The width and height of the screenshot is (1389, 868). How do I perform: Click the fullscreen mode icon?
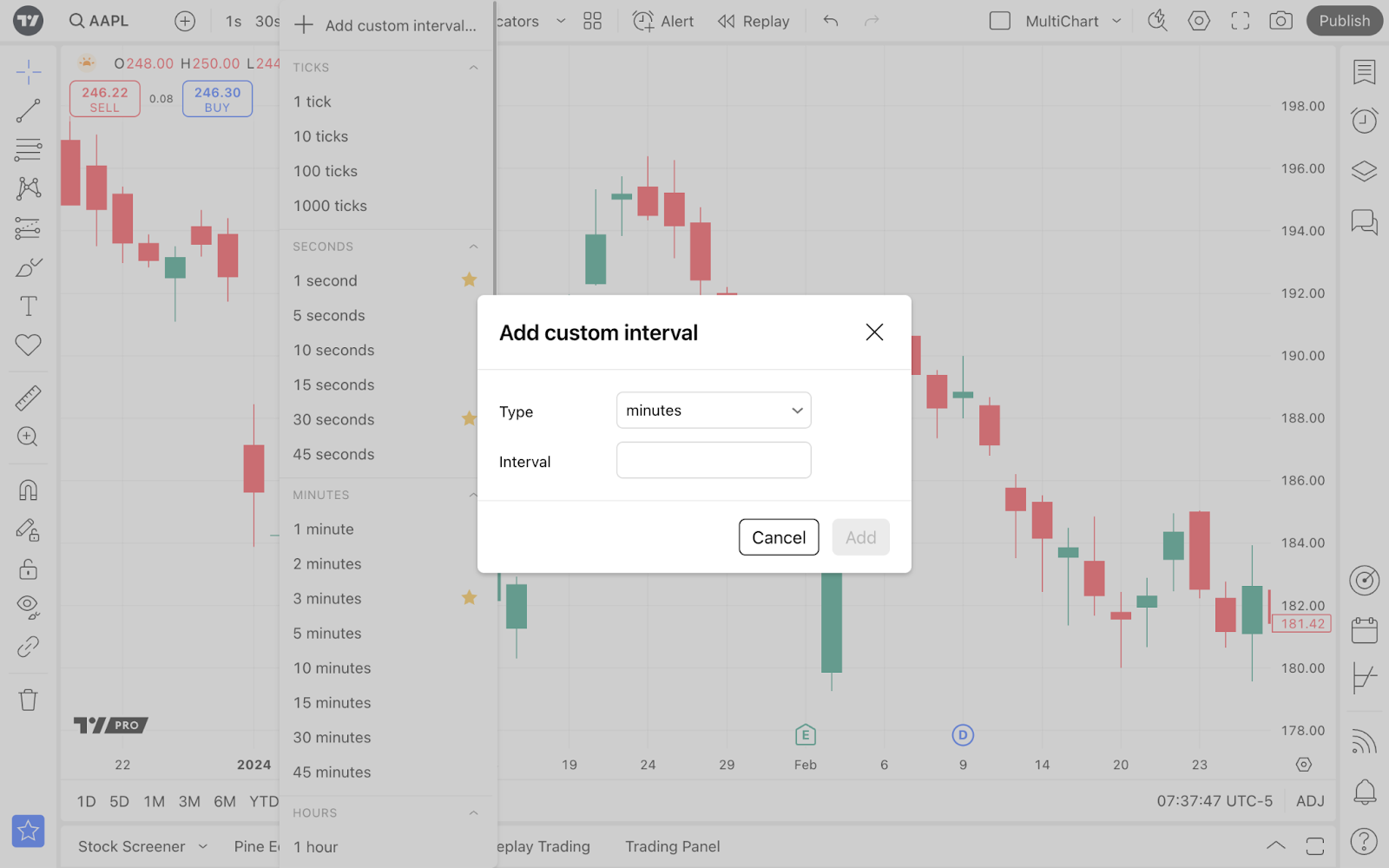click(1240, 21)
